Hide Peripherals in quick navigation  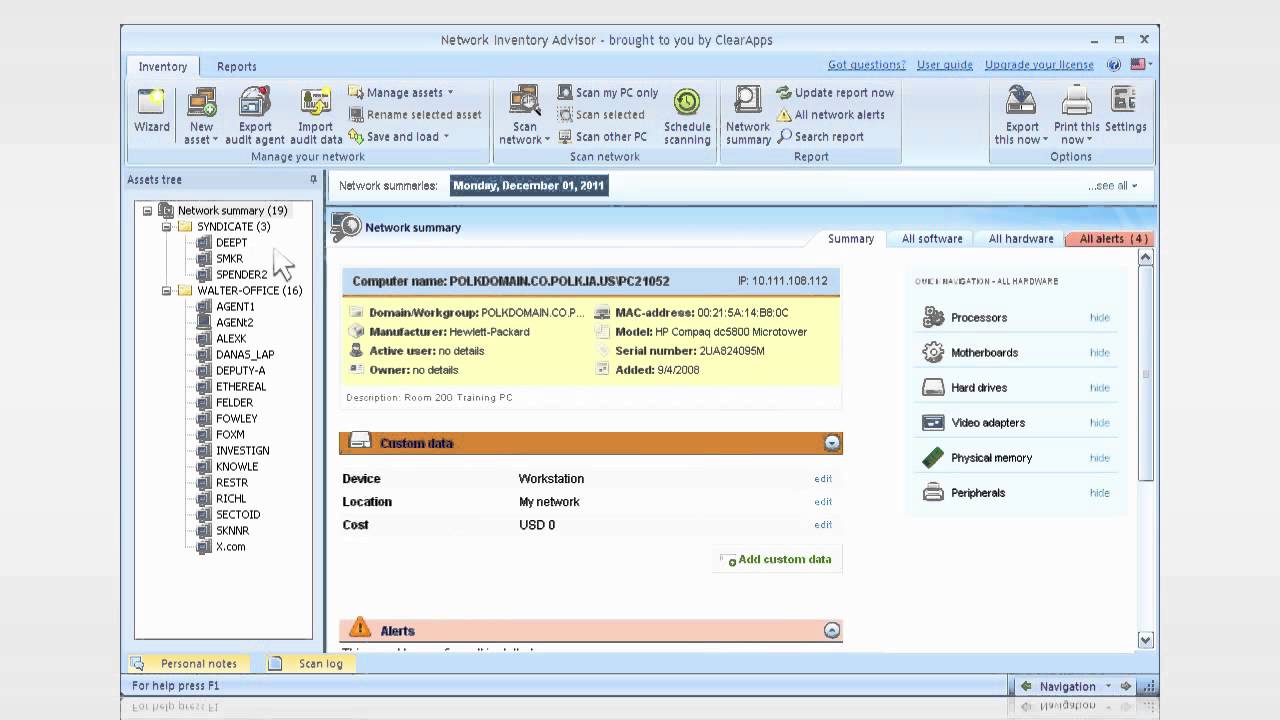[x=1100, y=492]
